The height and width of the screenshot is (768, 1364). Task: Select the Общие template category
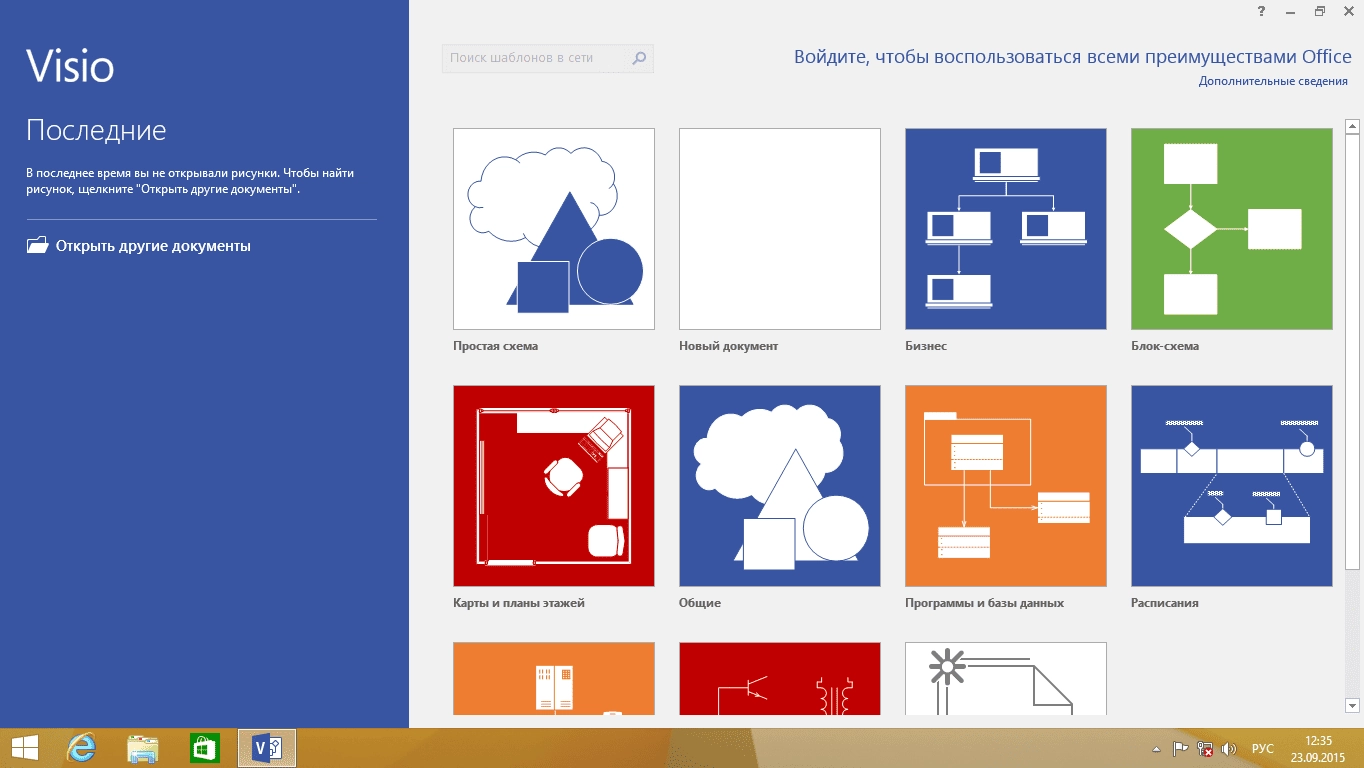click(x=780, y=486)
